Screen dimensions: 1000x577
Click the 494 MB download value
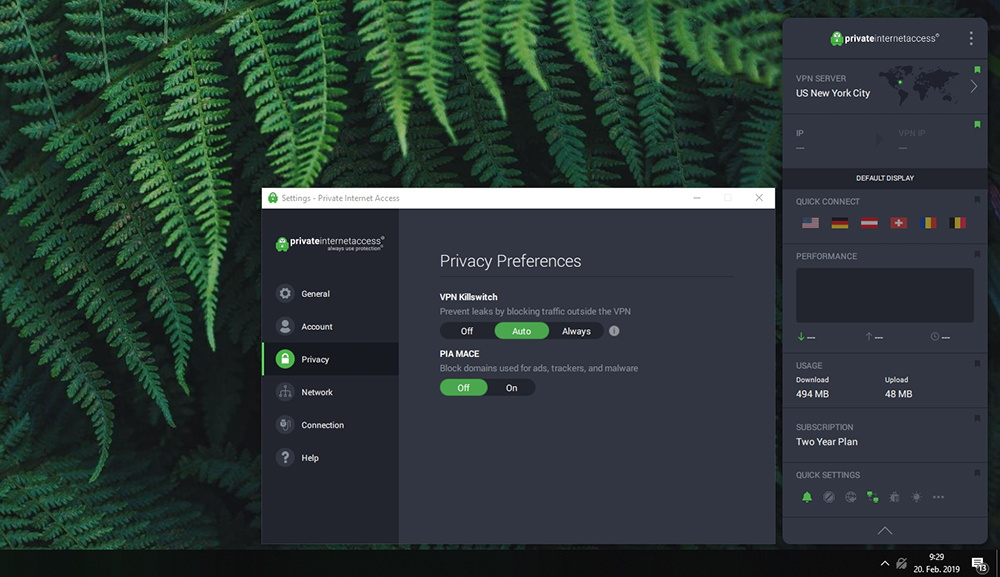pos(812,394)
